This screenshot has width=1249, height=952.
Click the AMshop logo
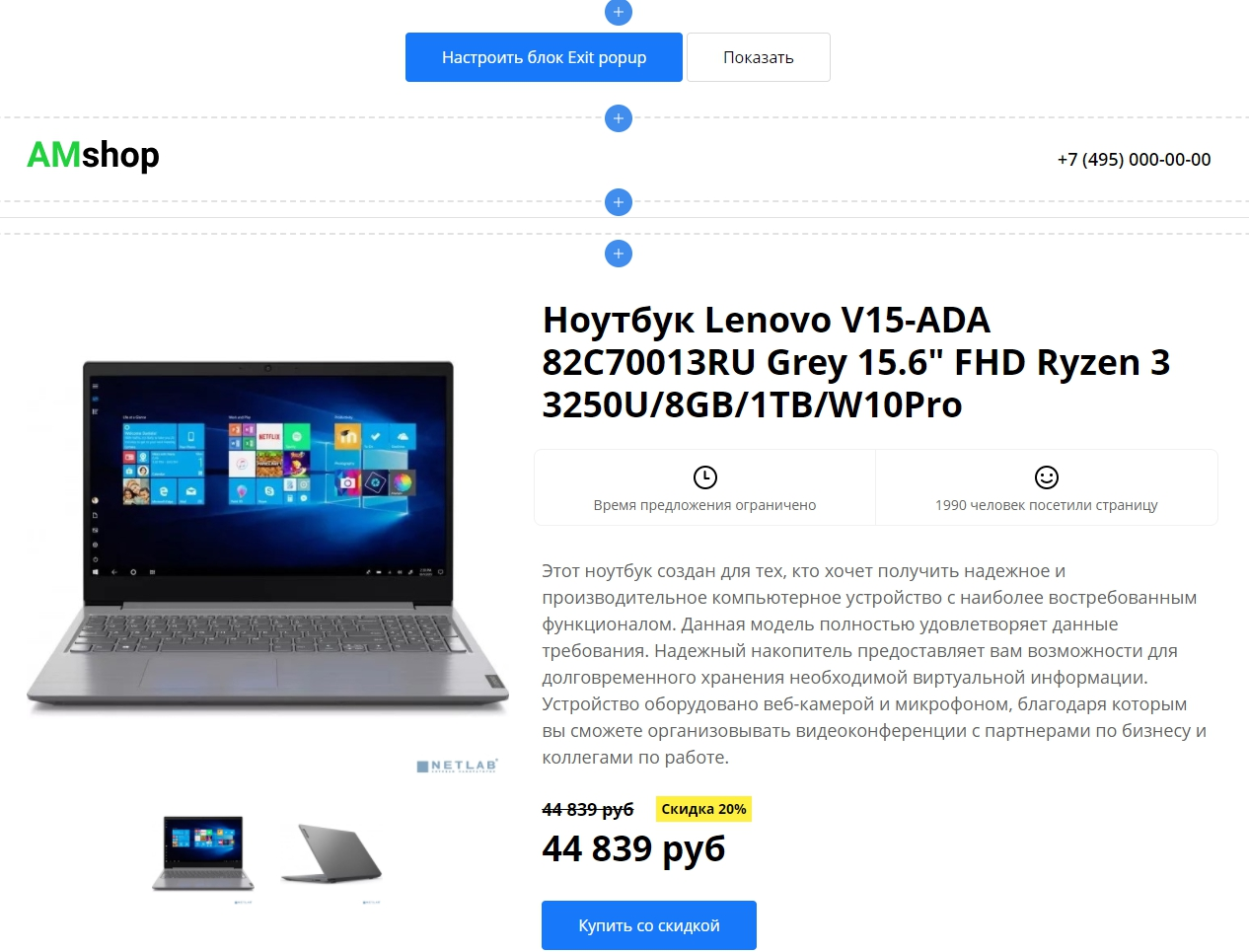click(x=93, y=155)
